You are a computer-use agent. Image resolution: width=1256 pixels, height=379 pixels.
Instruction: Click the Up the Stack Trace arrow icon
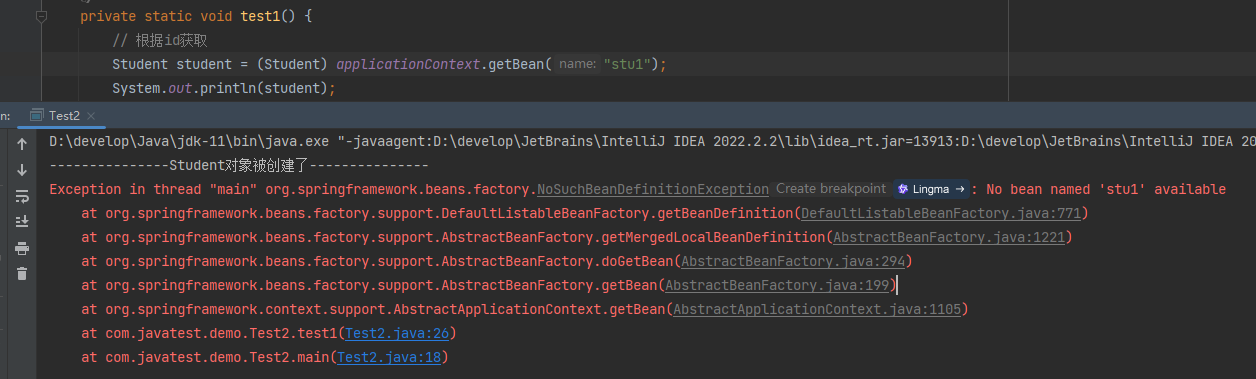pyautogui.click(x=22, y=144)
